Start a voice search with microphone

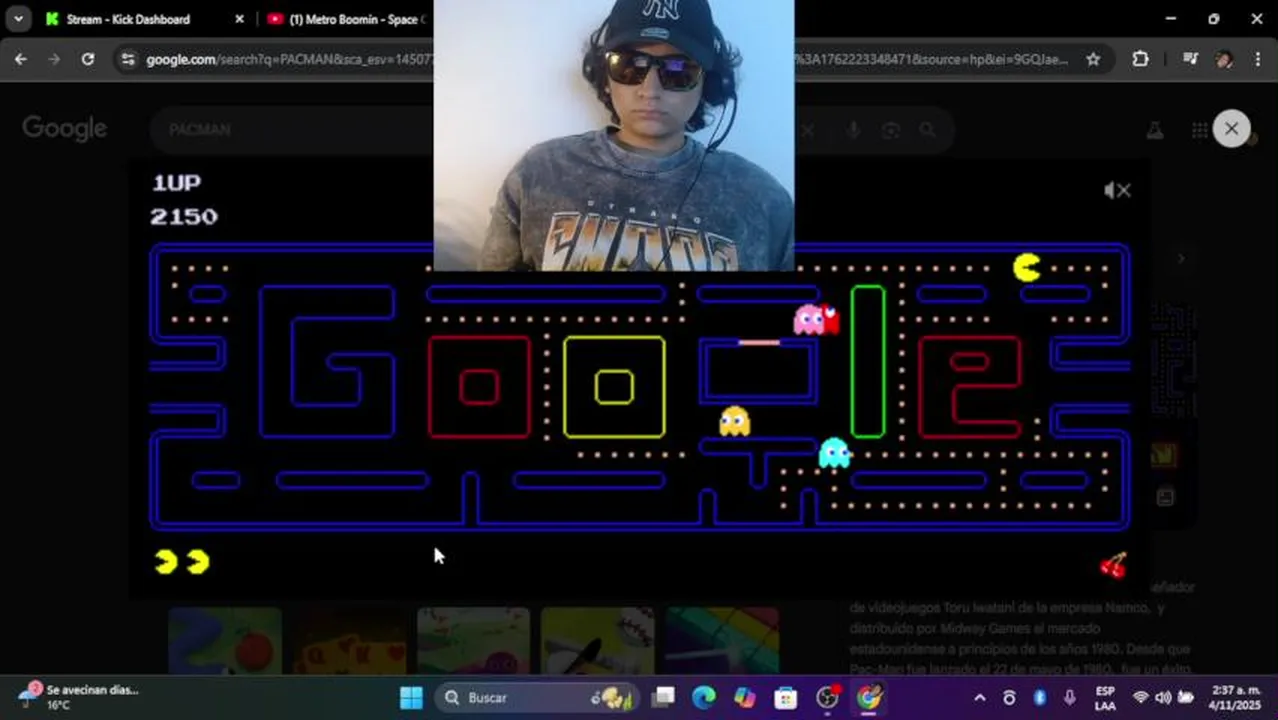[x=853, y=130]
